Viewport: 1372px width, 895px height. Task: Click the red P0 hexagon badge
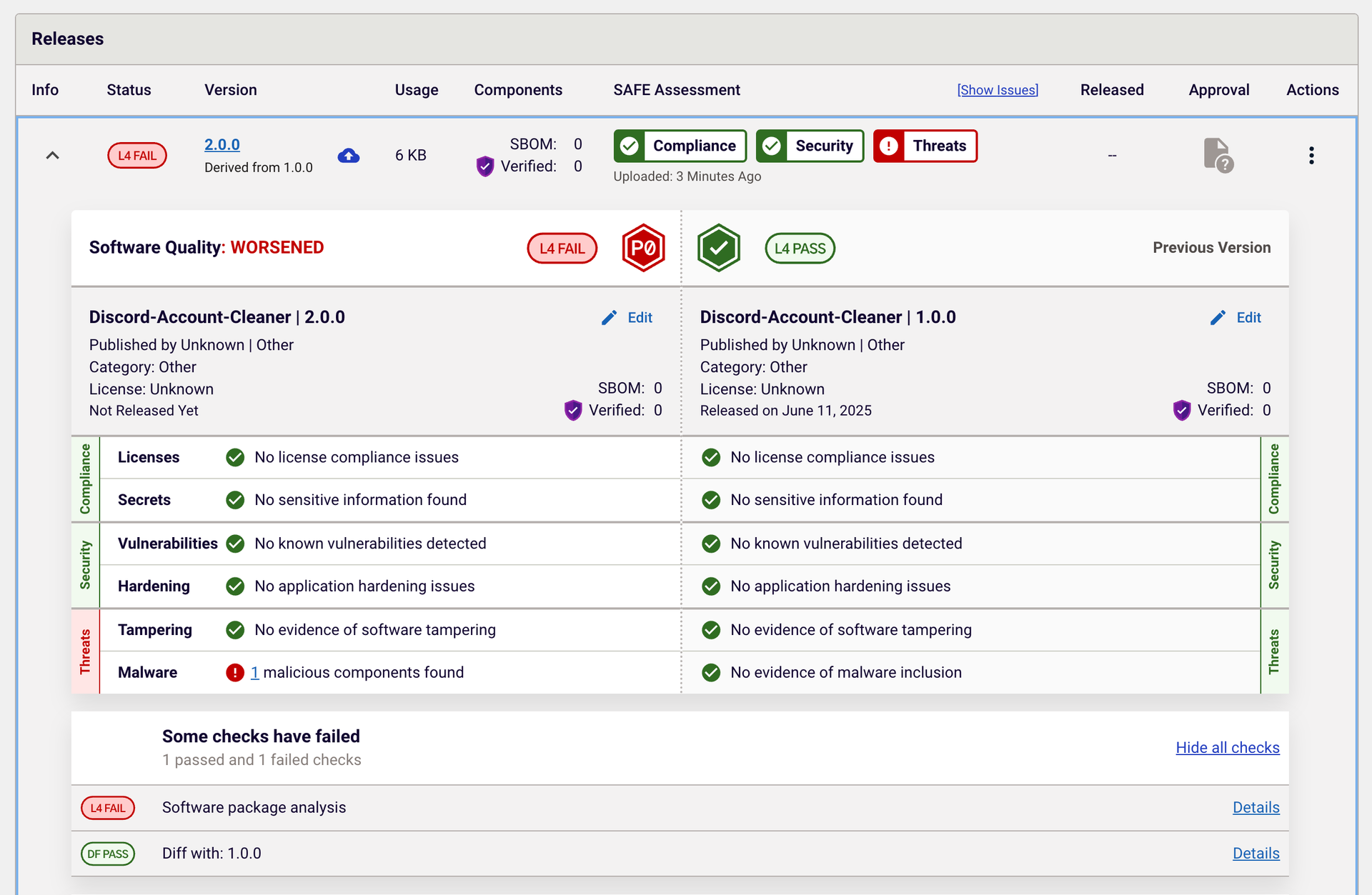point(643,248)
